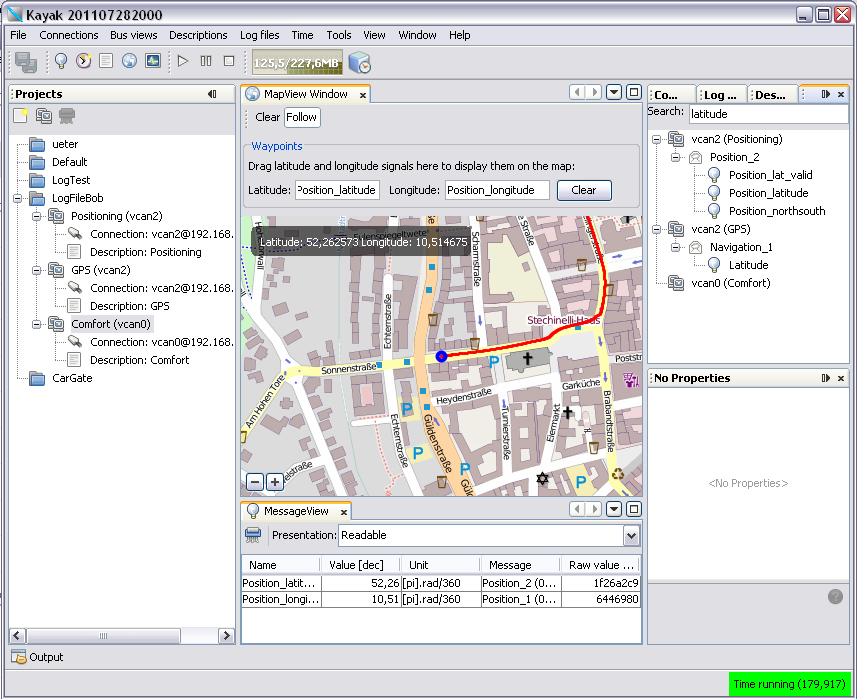
Task: Zoom out the map with minus button
Action: pyautogui.click(x=255, y=482)
